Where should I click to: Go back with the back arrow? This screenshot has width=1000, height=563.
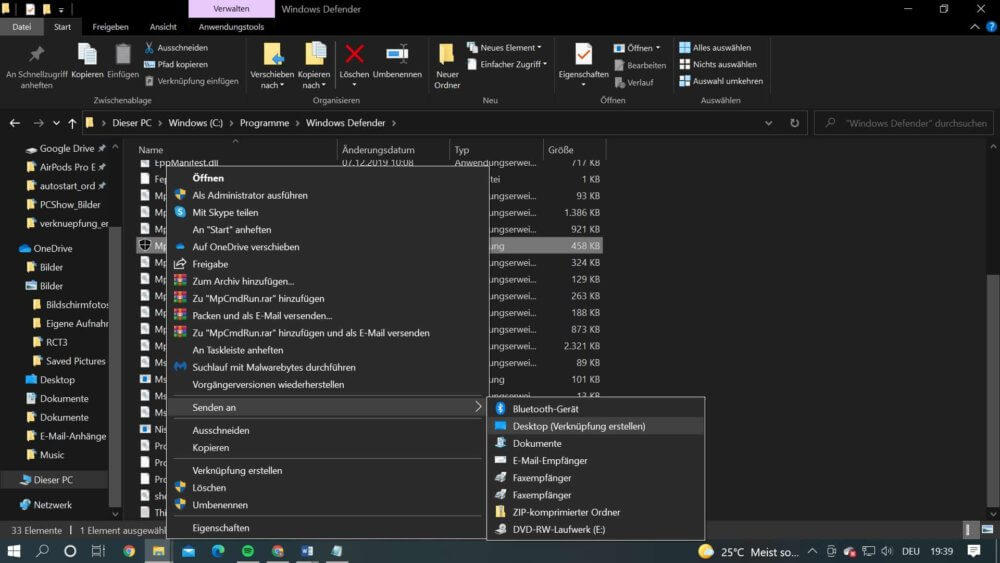15,123
